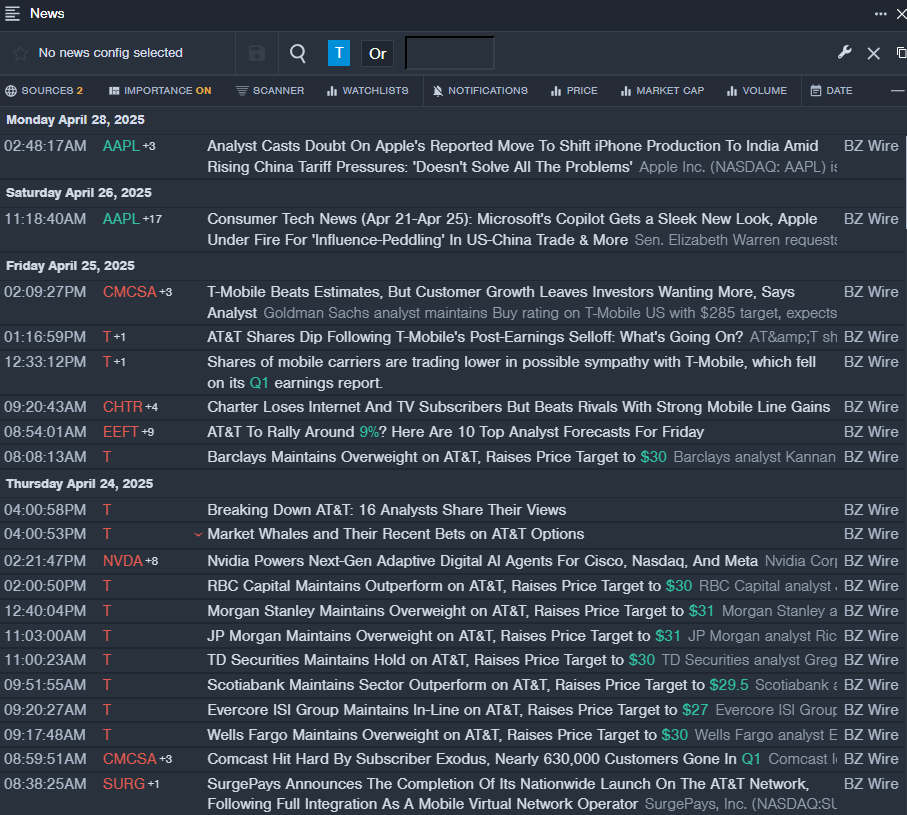Select the Comcast Hit Hard headline

(484, 759)
